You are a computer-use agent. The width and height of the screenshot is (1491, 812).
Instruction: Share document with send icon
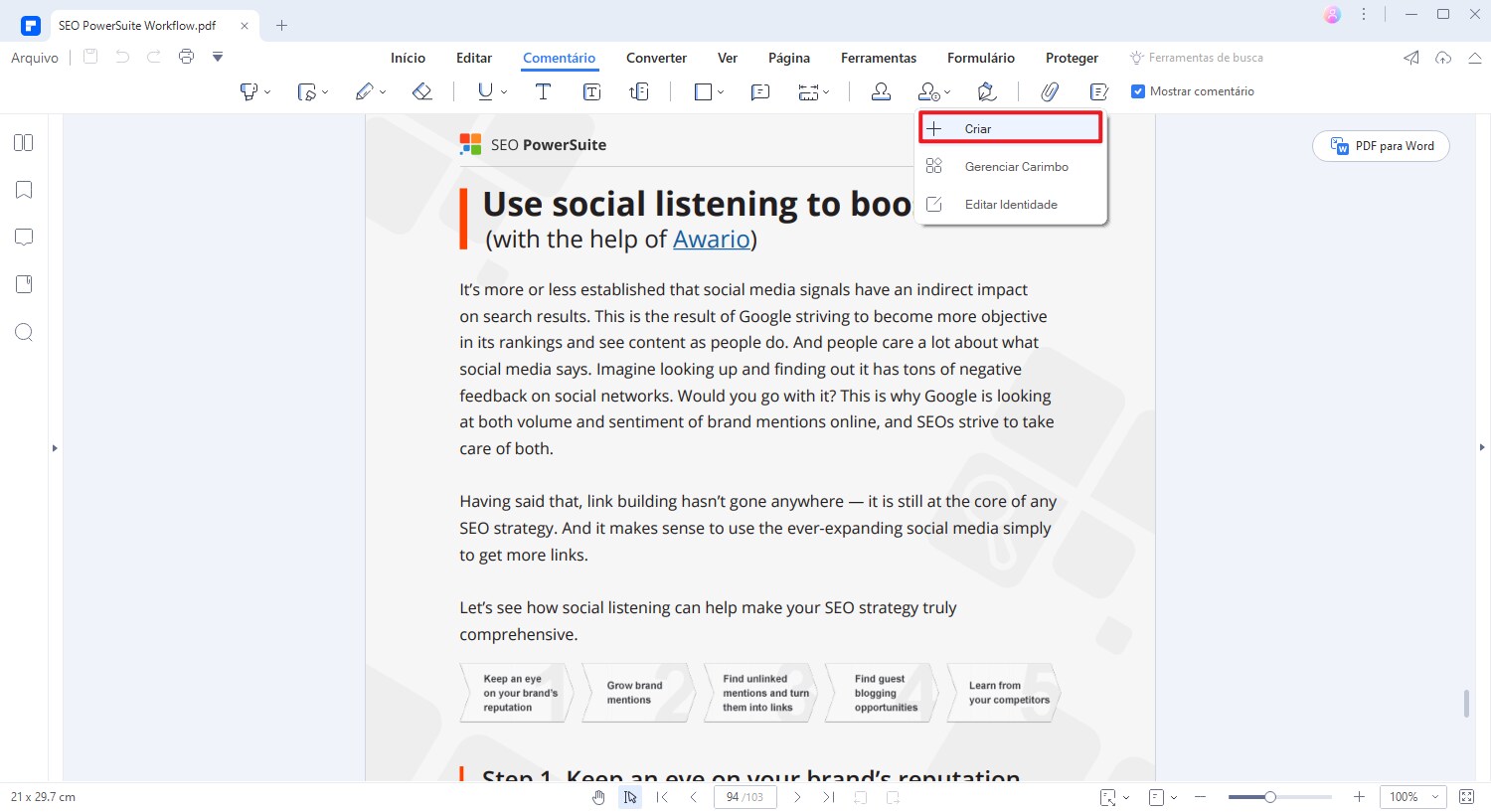click(1411, 58)
